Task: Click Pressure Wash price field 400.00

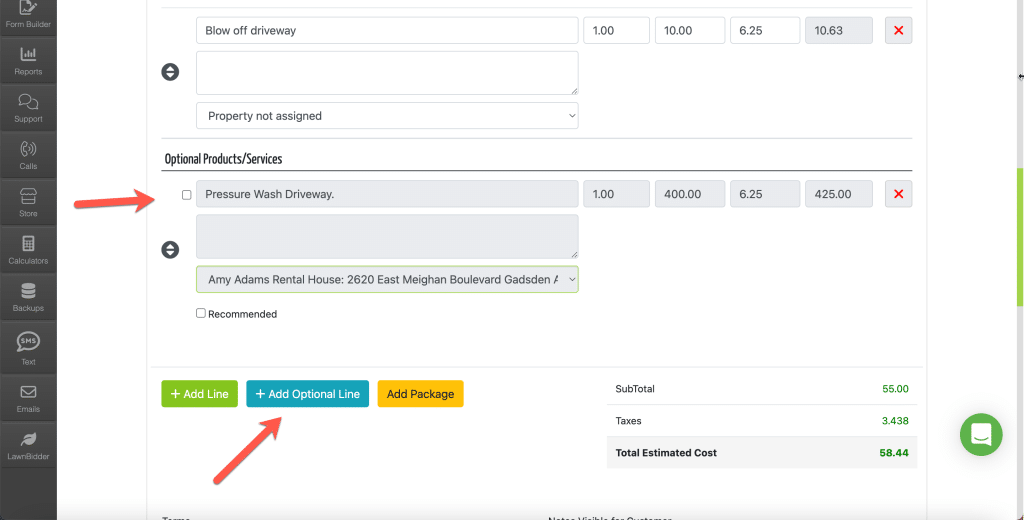Action: click(x=690, y=194)
